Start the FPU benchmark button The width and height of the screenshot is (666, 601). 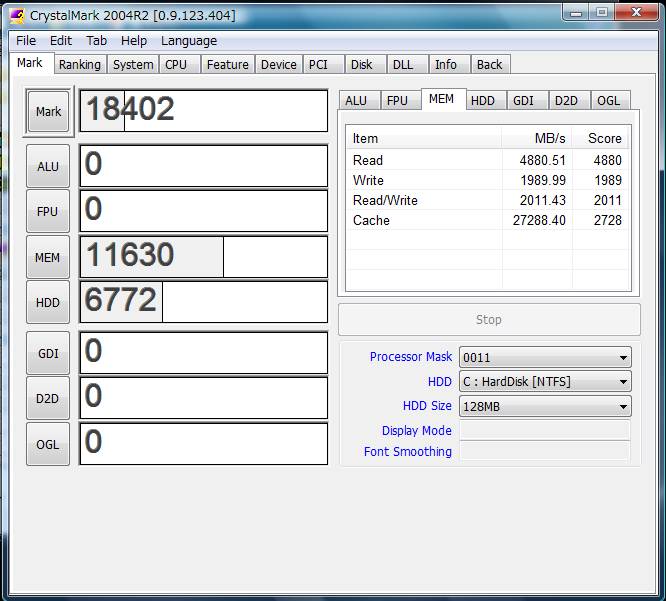coord(48,212)
